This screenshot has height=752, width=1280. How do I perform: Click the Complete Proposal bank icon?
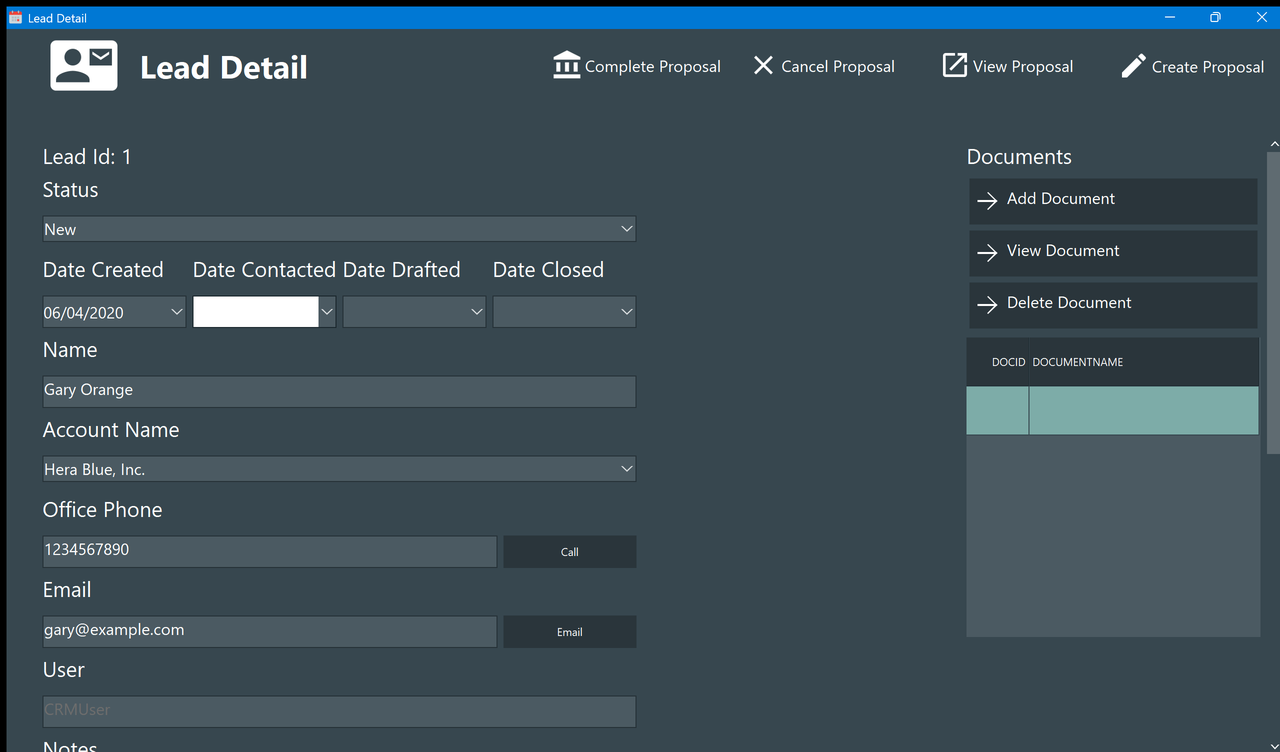(x=567, y=65)
